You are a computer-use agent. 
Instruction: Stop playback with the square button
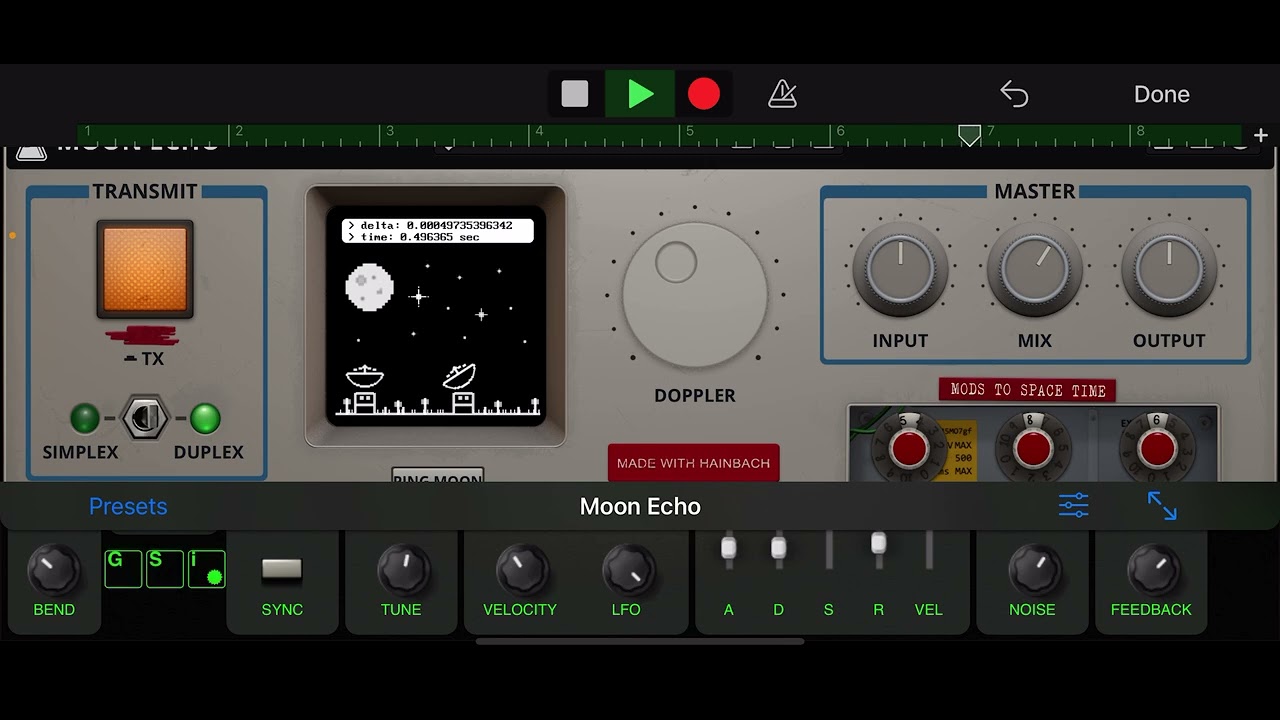[x=575, y=94]
